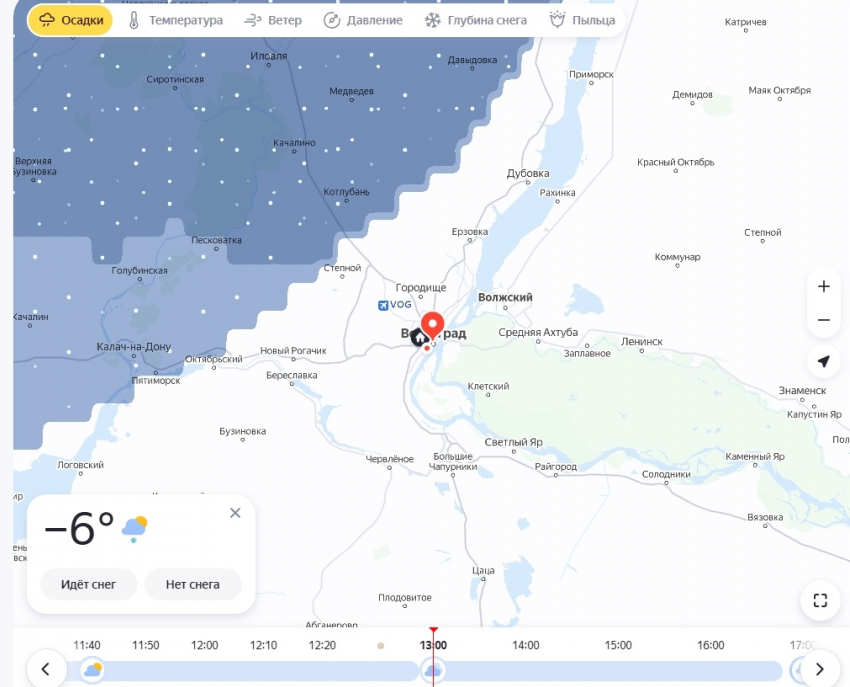Switch to the Температура layer

174,20
